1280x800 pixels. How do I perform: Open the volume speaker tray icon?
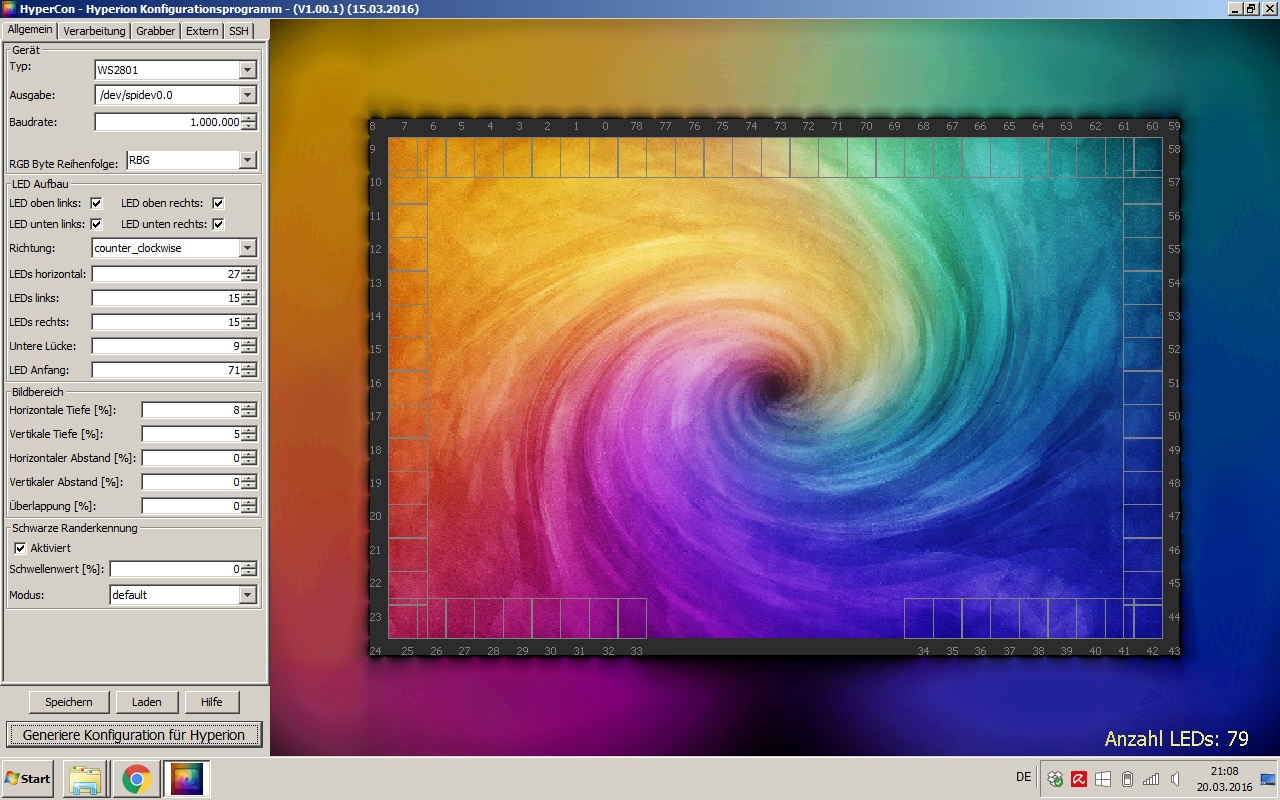point(1175,779)
